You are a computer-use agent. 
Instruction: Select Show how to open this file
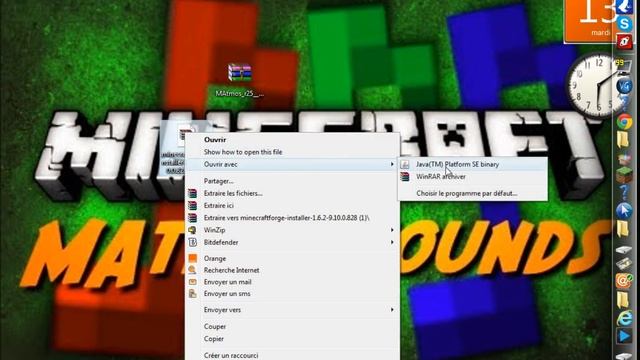(291, 152)
